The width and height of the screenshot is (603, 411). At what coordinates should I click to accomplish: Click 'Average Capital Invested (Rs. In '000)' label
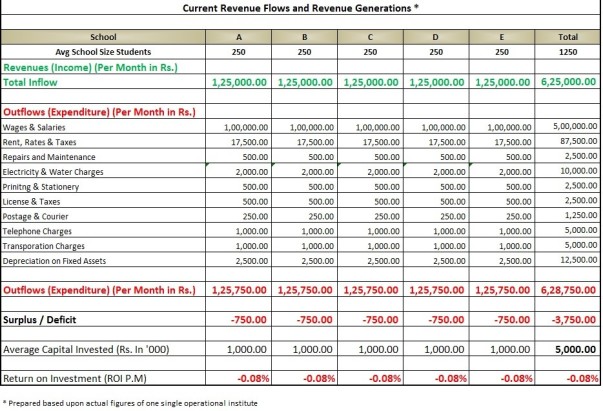(86, 349)
